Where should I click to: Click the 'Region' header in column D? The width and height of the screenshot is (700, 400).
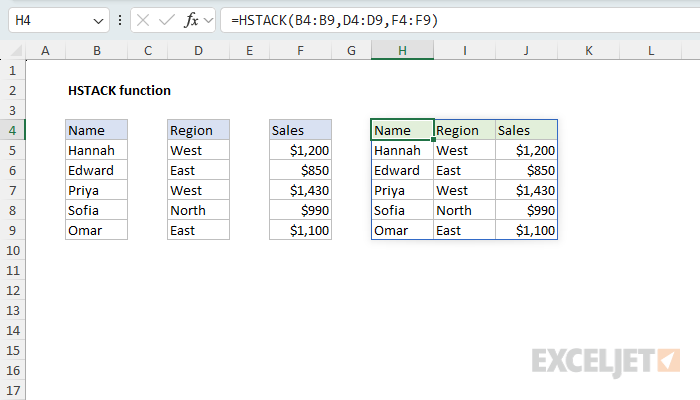pos(199,130)
